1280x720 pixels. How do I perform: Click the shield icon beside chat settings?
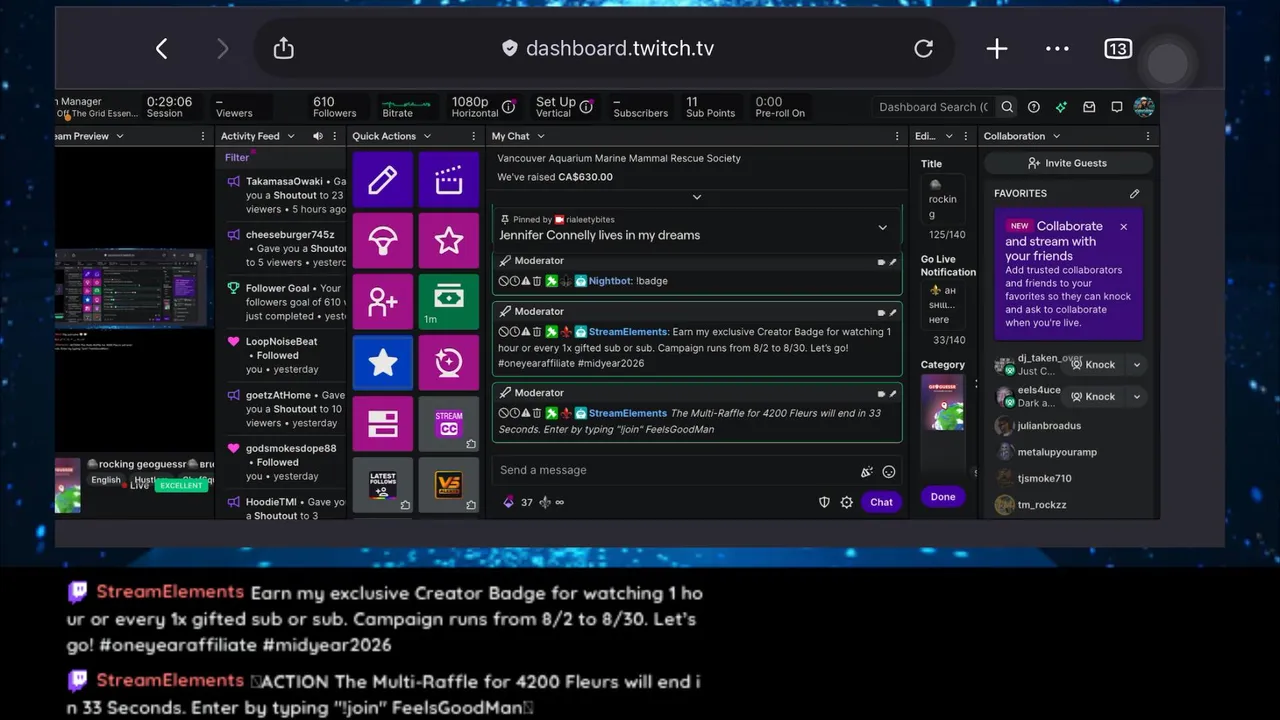tap(824, 502)
